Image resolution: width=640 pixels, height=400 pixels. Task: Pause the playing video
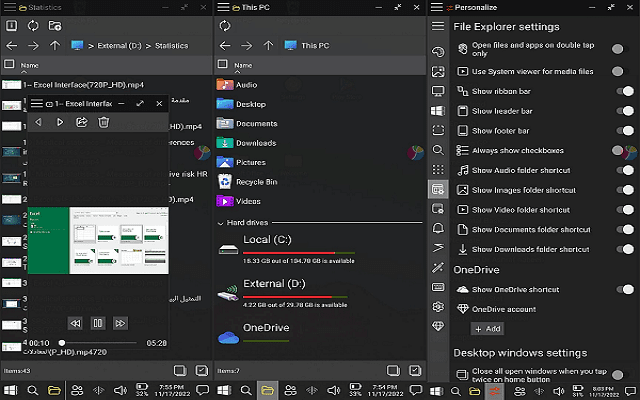98,323
